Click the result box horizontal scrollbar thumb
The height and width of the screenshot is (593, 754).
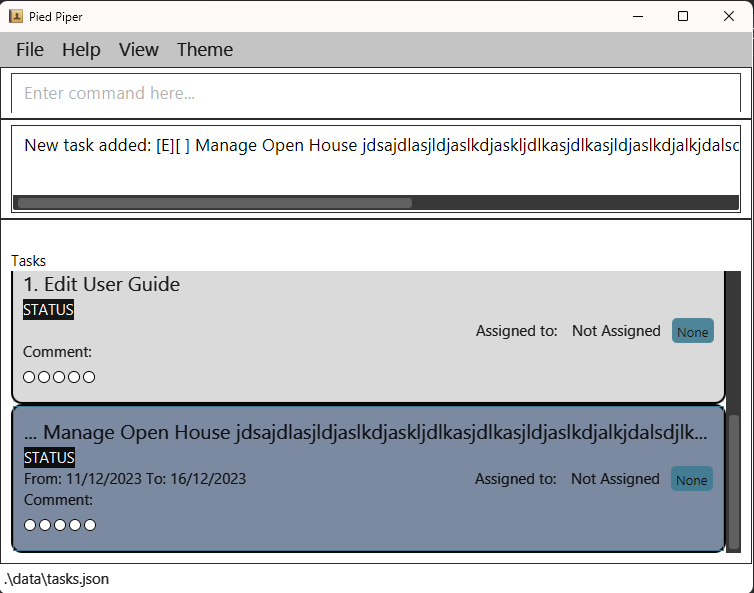(214, 203)
